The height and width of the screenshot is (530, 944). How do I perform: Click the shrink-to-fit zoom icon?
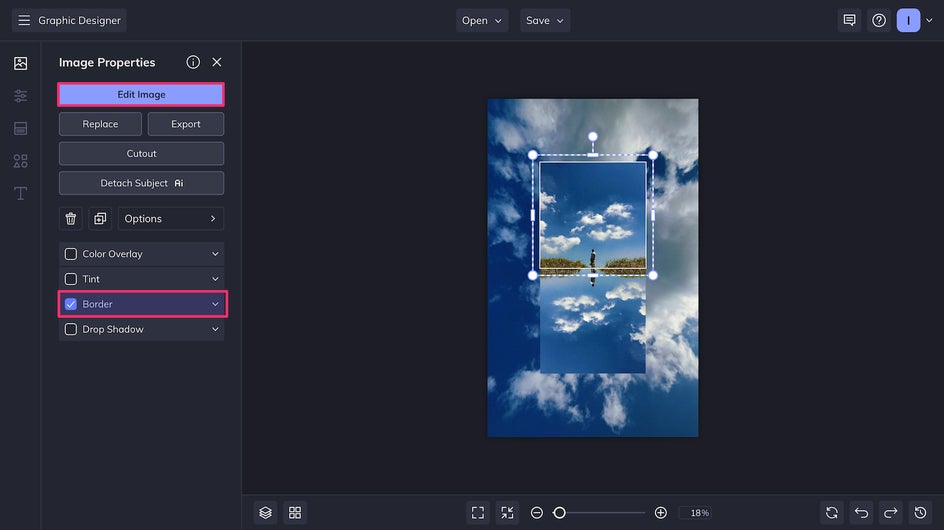(508, 513)
